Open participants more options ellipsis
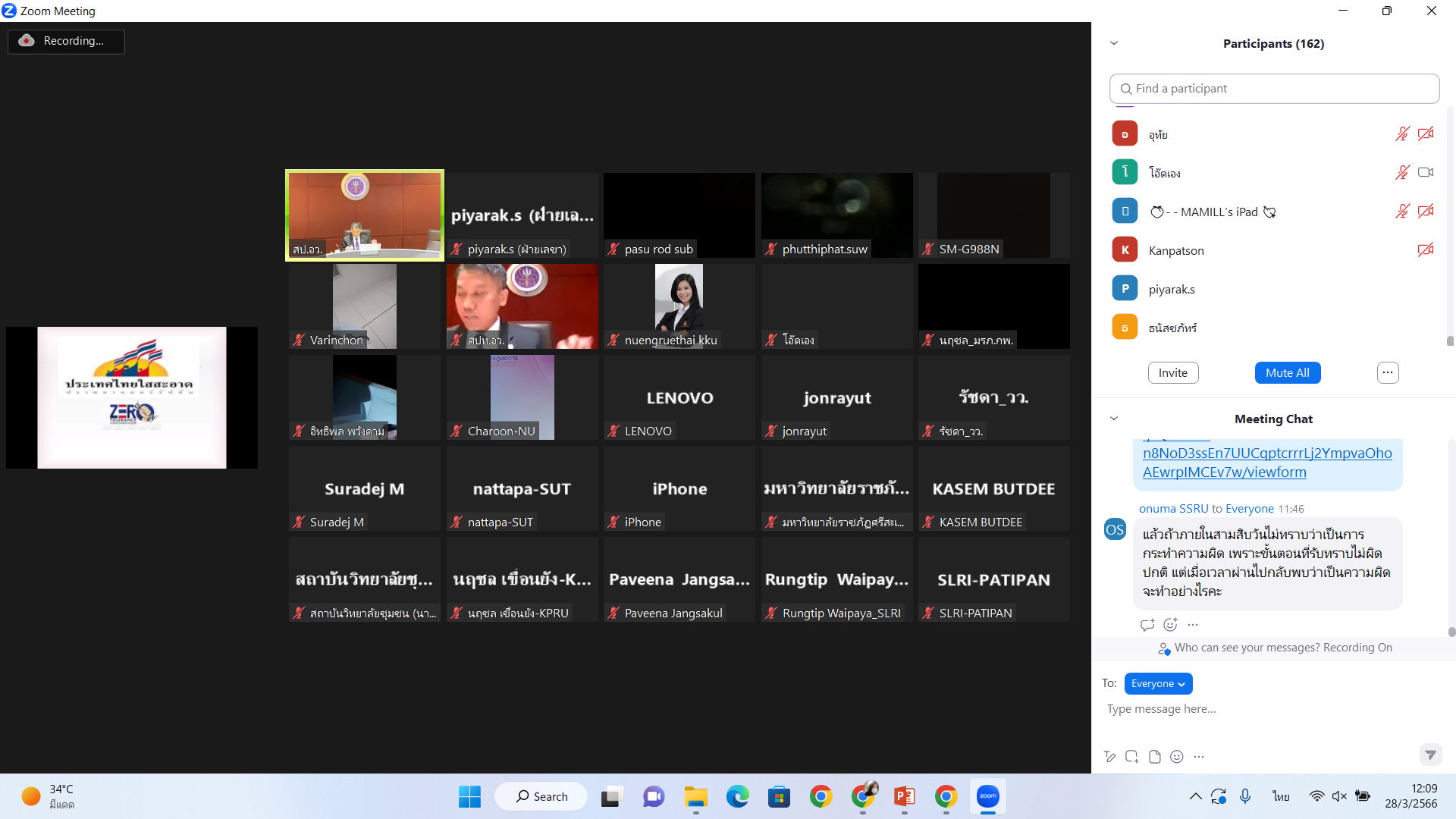 pos(1388,373)
